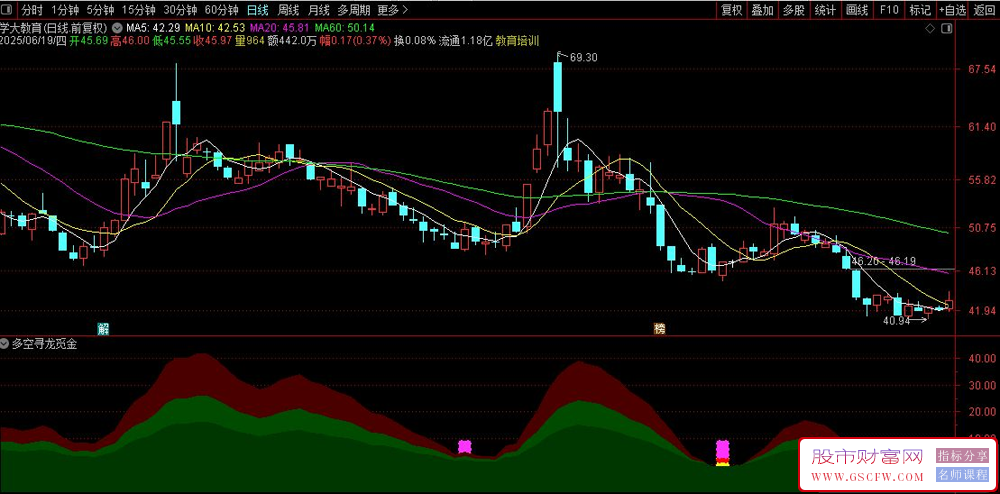Toggle the left sidebar panel icon

8,10
